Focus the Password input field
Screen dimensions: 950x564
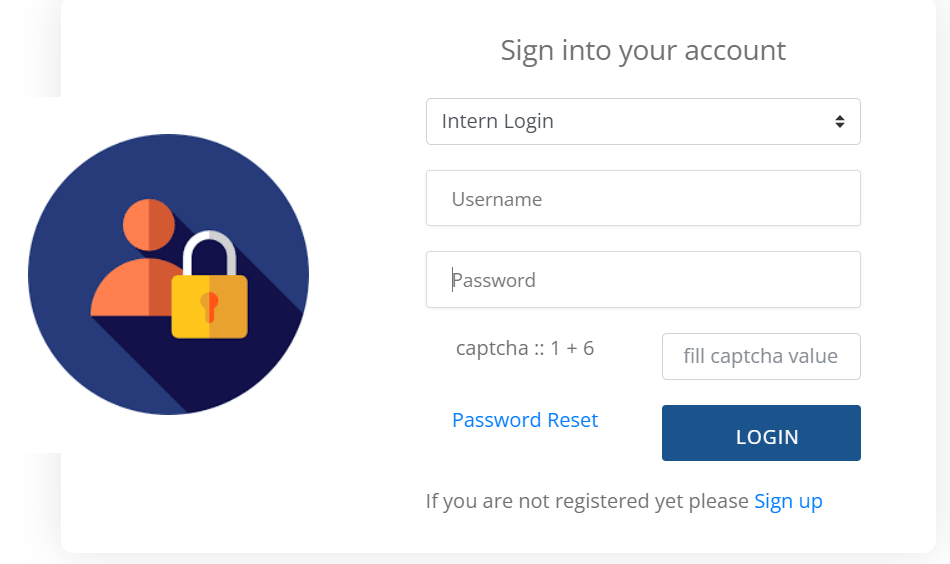pos(642,280)
